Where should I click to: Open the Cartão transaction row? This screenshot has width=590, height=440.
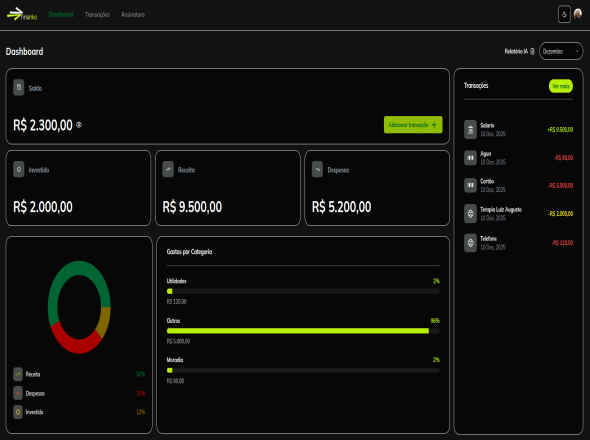(x=519, y=185)
